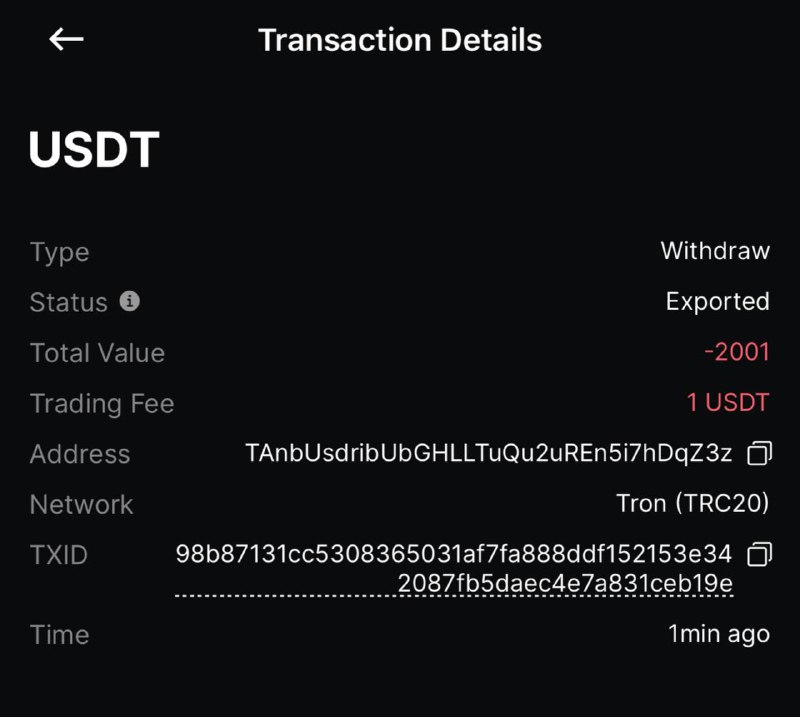Click the 1 USDT trading fee
The height and width of the screenshot is (717, 800).
coord(728,403)
